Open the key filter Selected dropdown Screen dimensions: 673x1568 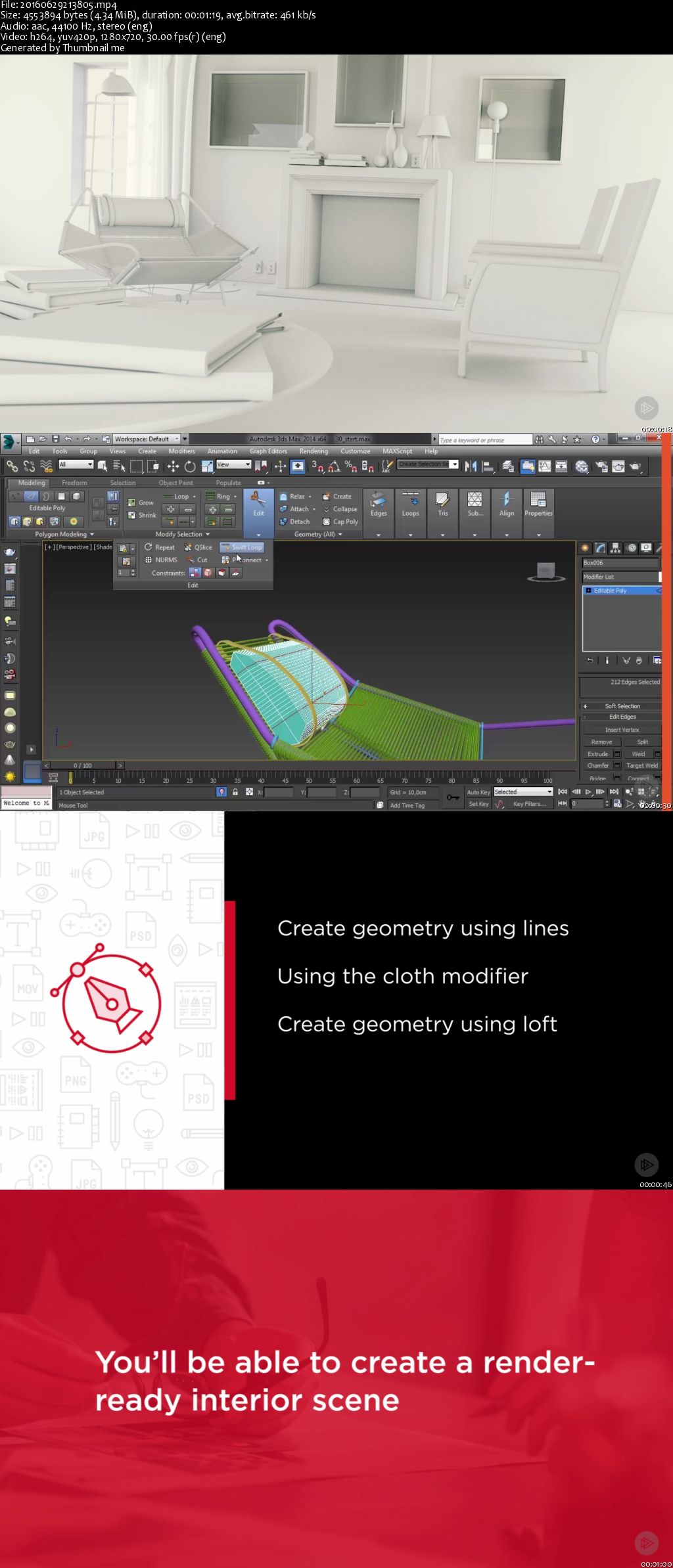pos(523,792)
